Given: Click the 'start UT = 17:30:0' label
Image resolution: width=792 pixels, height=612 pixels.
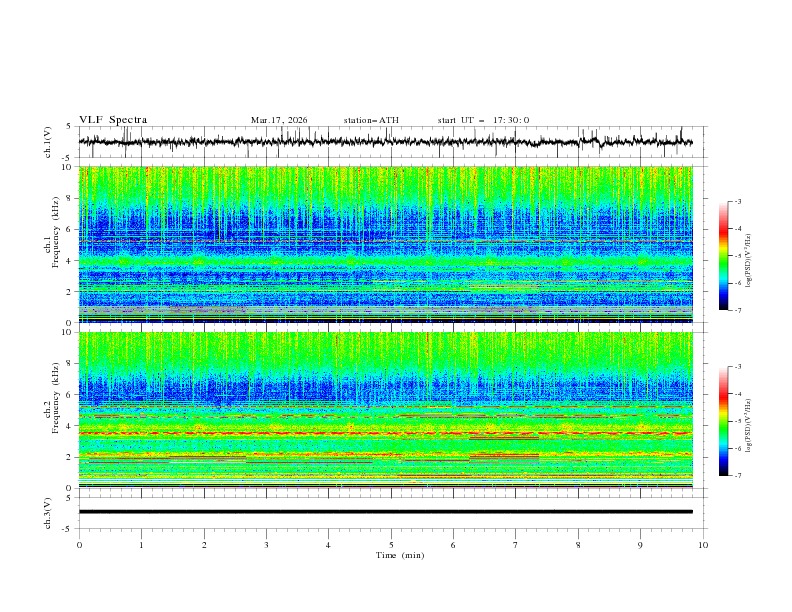Looking at the screenshot, I should pyautogui.click(x=483, y=120).
